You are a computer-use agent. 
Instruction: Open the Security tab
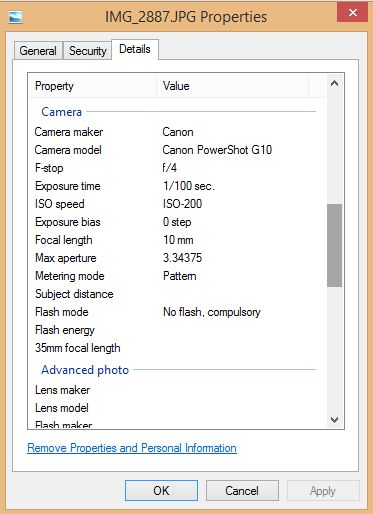[x=87, y=51]
